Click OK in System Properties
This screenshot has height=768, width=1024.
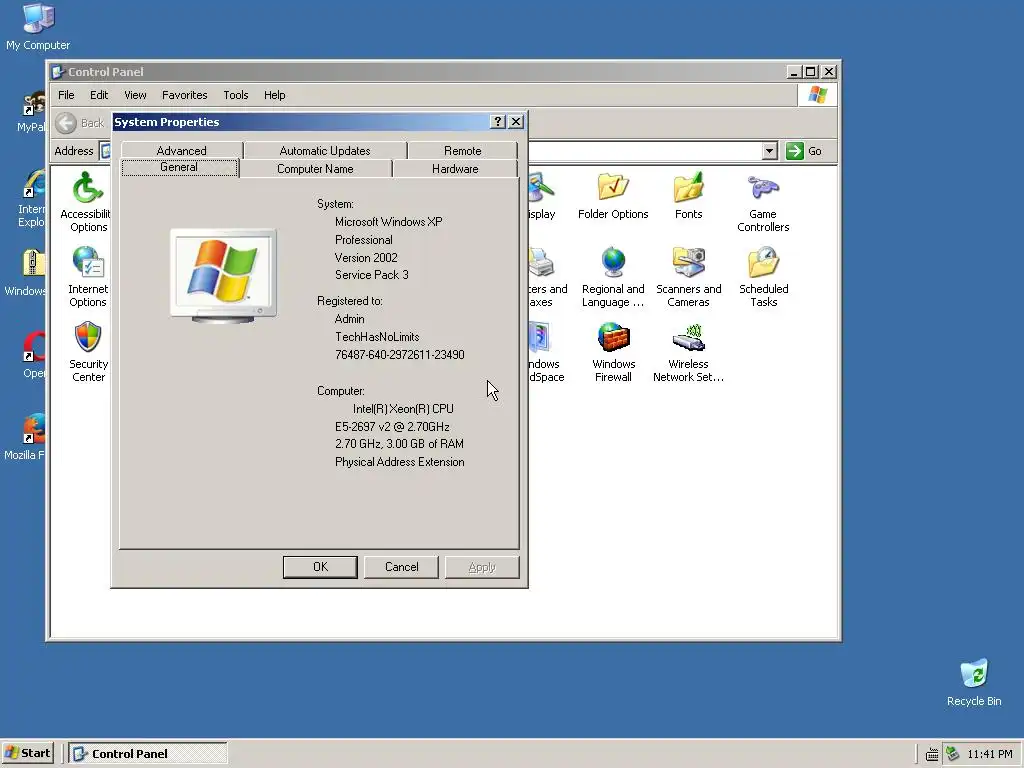coord(320,567)
